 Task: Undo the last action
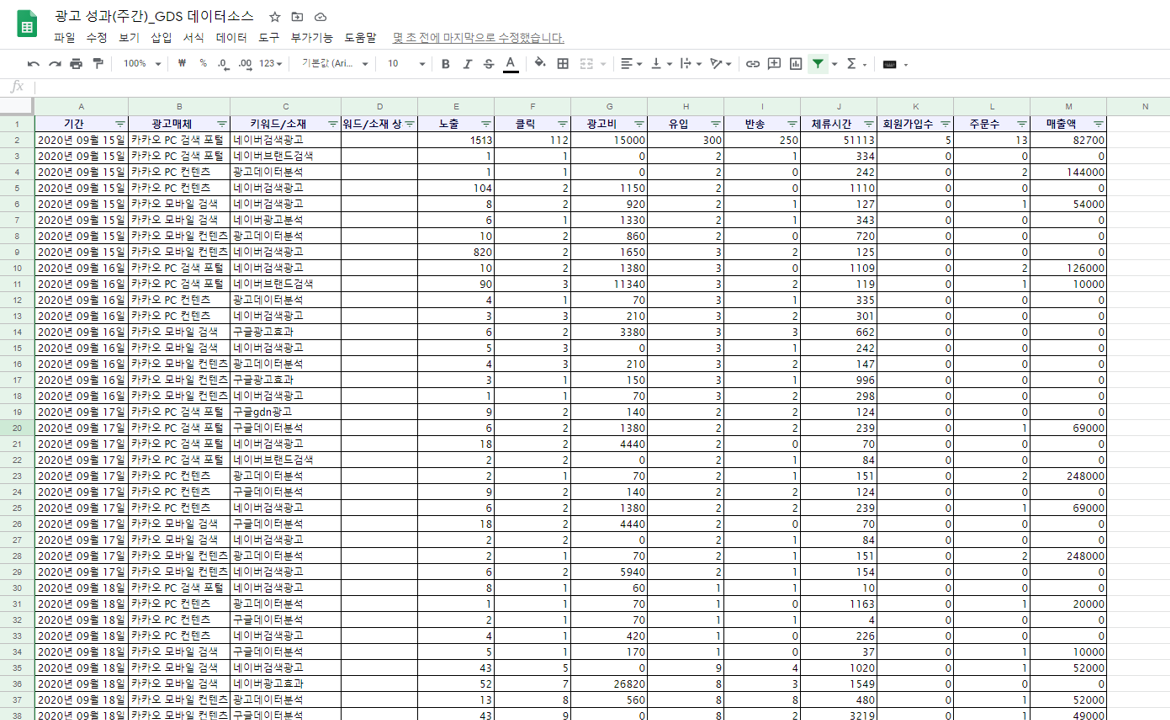pos(33,64)
